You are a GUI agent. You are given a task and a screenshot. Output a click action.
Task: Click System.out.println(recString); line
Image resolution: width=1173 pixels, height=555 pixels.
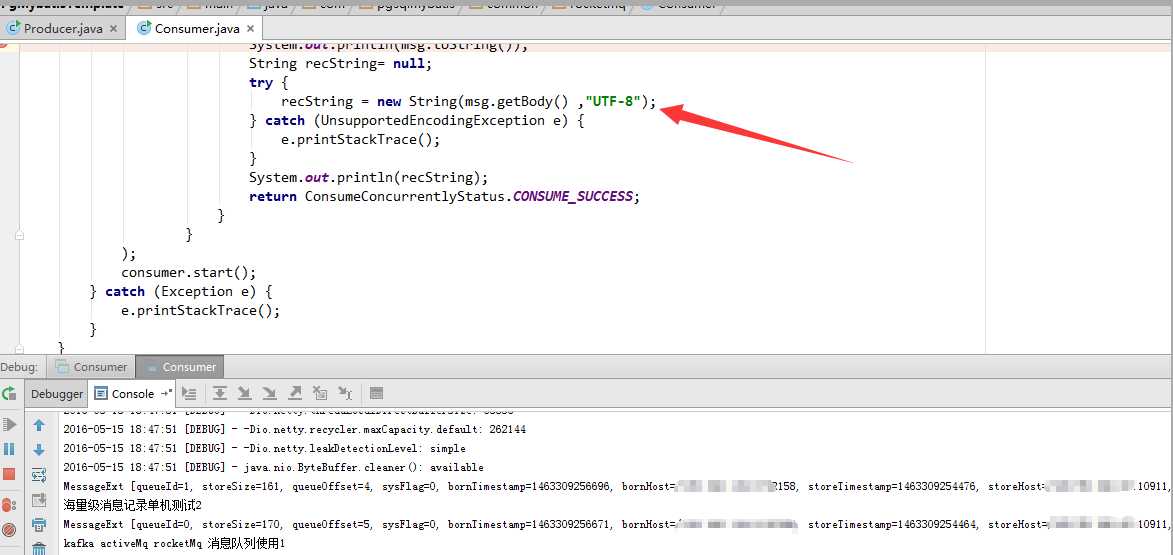pyautogui.click(x=368, y=177)
